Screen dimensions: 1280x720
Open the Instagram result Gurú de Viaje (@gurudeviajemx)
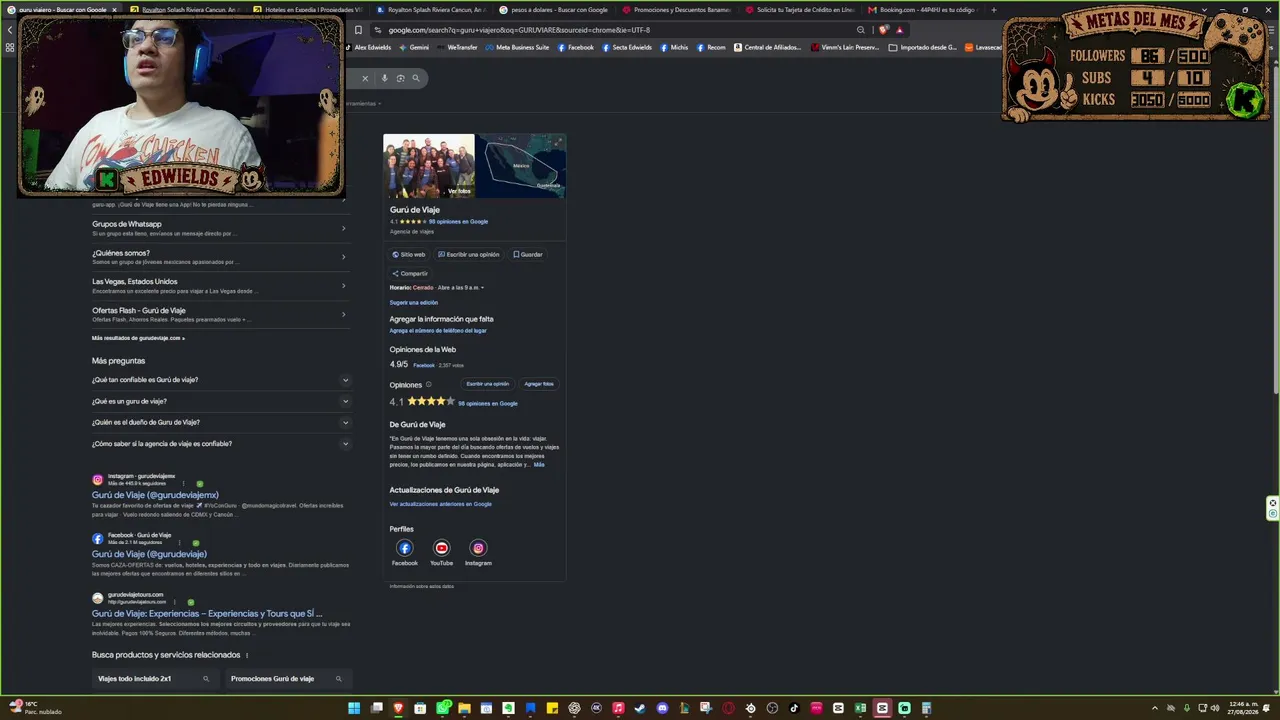(x=155, y=495)
